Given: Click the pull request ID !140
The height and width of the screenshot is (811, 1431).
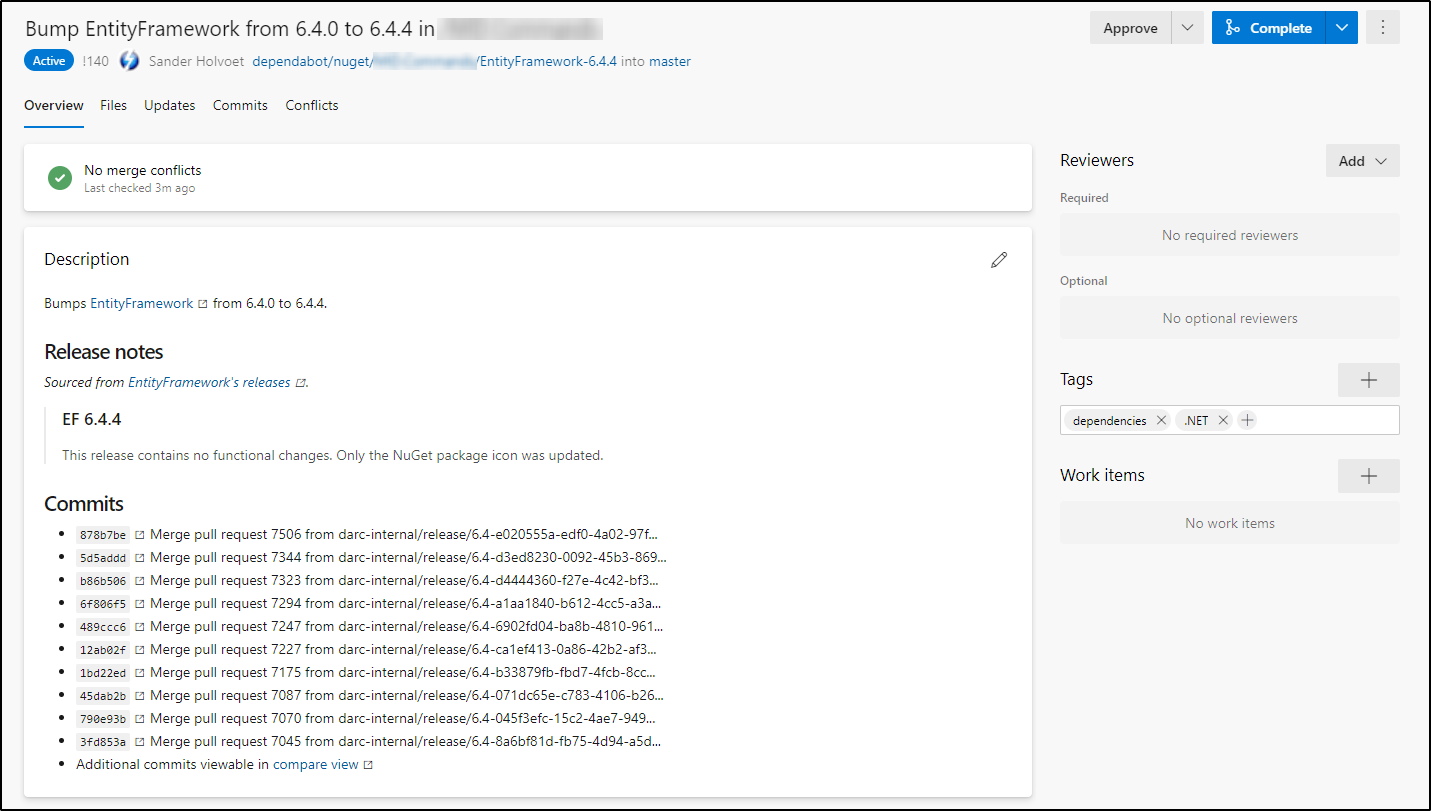Looking at the screenshot, I should (96, 61).
